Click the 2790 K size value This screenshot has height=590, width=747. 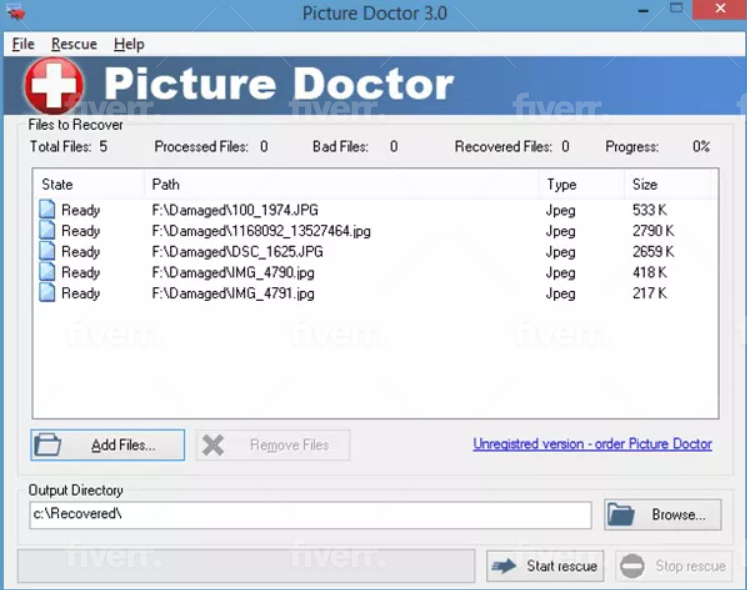click(653, 231)
